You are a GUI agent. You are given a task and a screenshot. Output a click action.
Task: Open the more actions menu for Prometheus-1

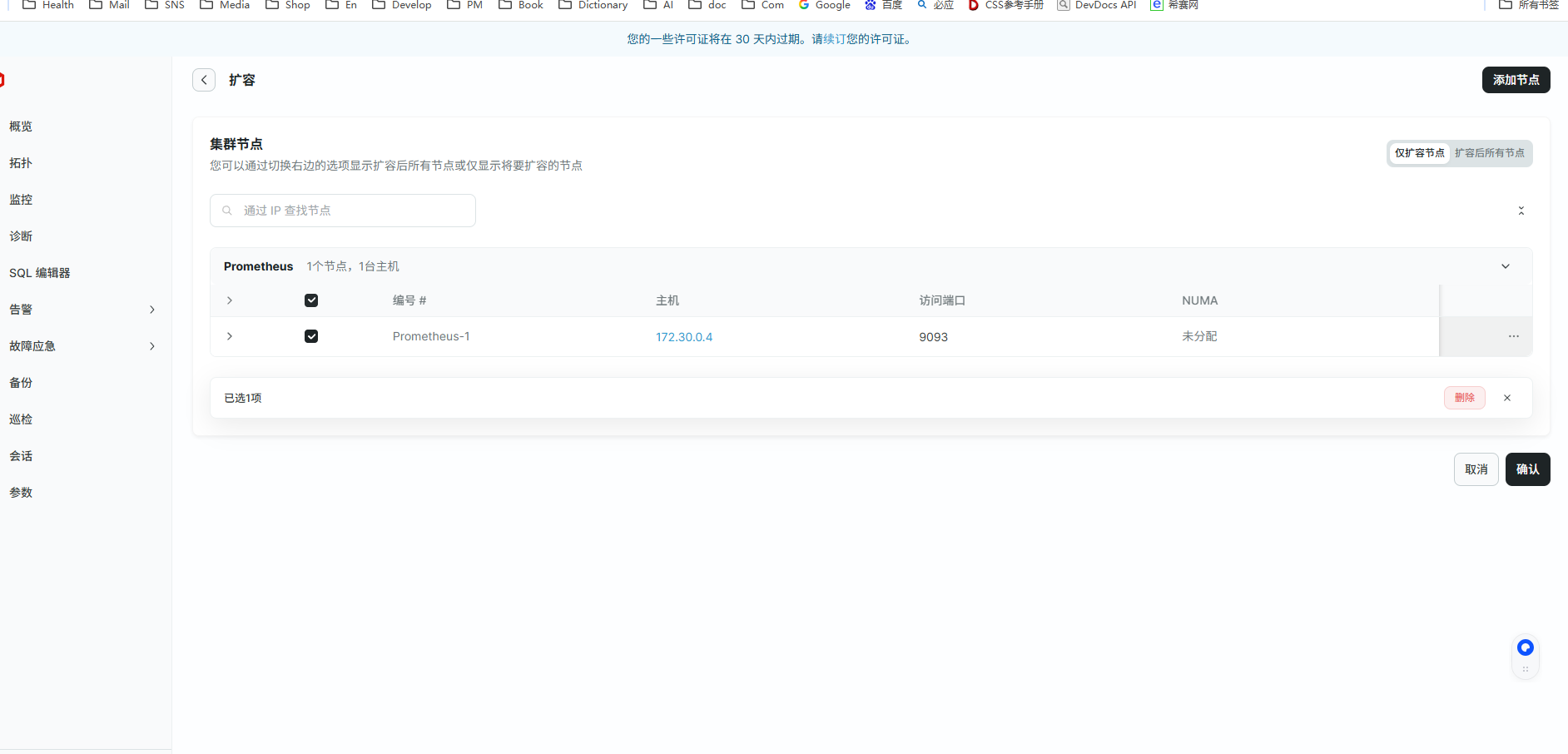click(1513, 336)
